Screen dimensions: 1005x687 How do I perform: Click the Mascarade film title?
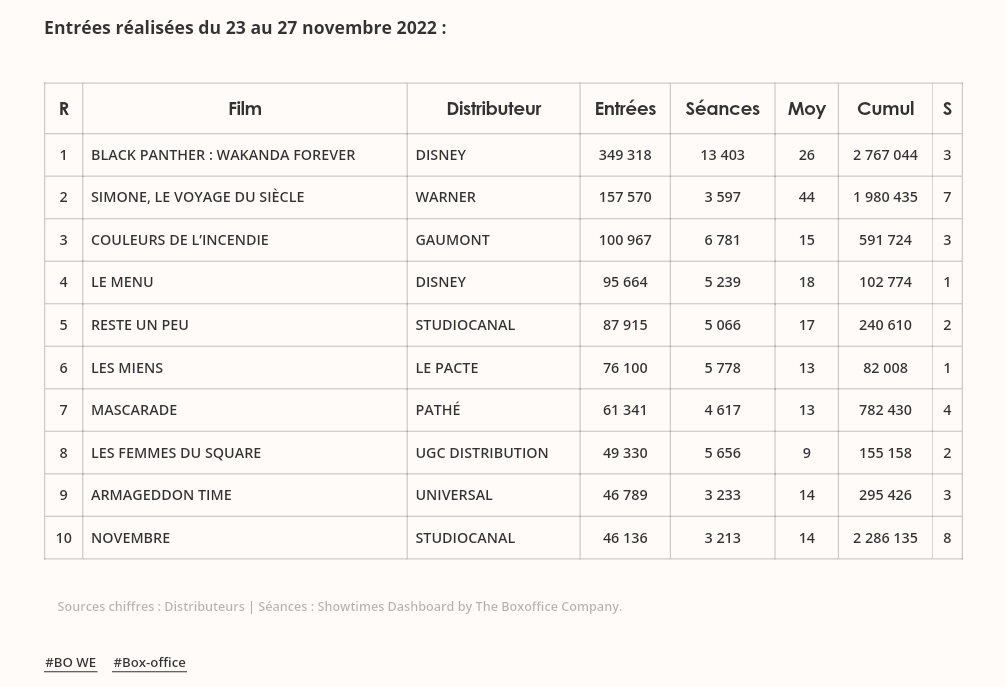(x=134, y=410)
